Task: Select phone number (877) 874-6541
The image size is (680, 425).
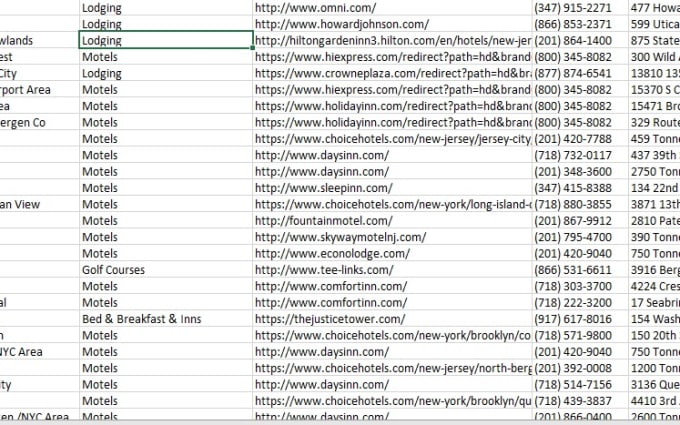Action: click(580, 73)
